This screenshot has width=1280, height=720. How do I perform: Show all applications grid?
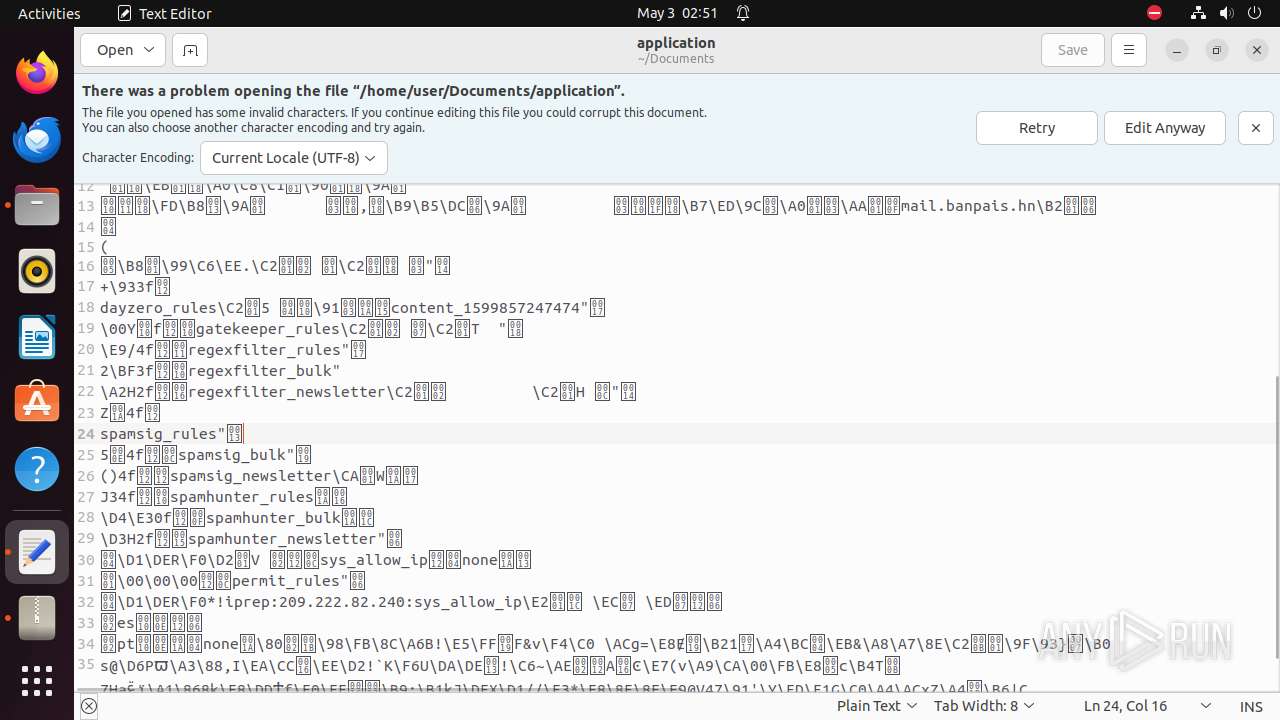pos(37,681)
